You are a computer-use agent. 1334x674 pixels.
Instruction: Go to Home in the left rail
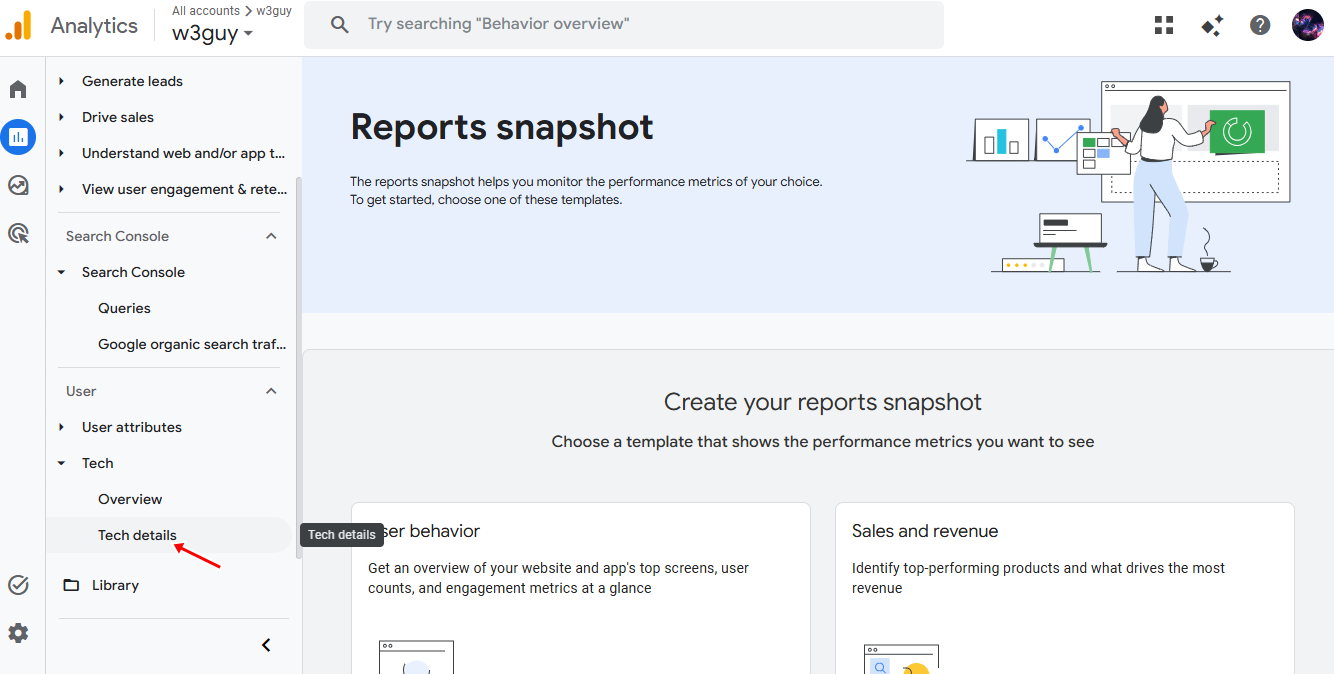(18, 90)
